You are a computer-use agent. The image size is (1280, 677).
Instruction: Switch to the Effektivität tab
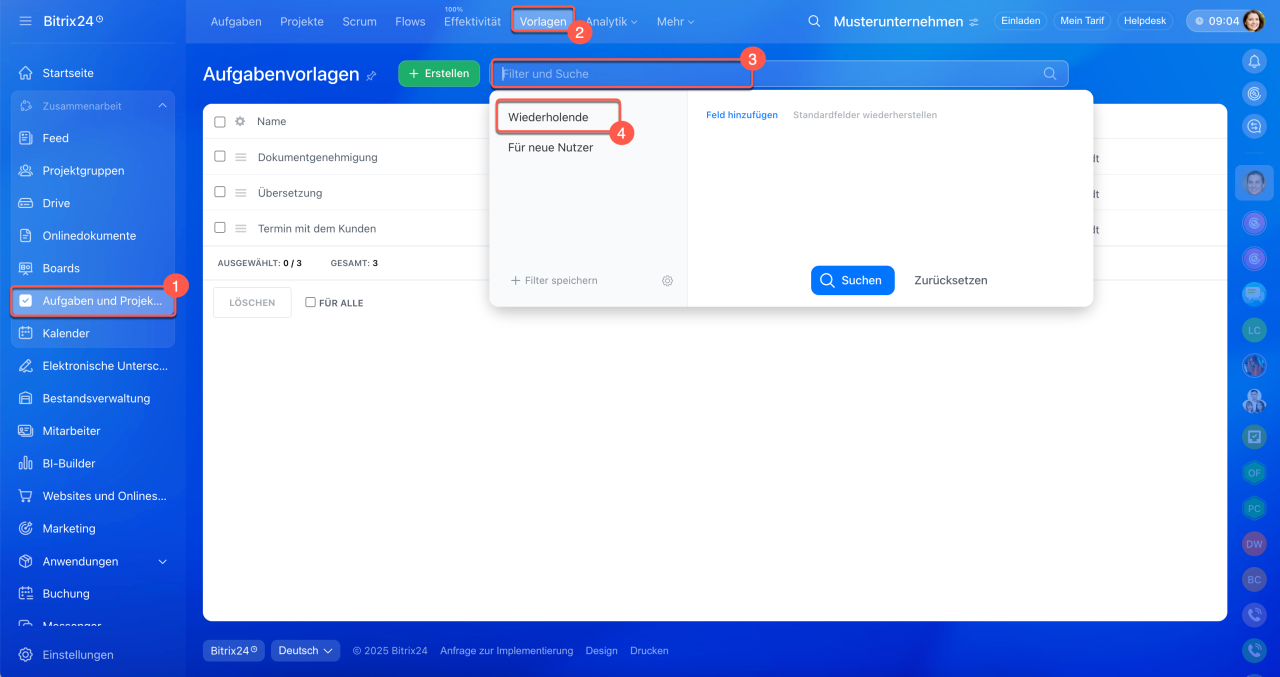pos(472,22)
